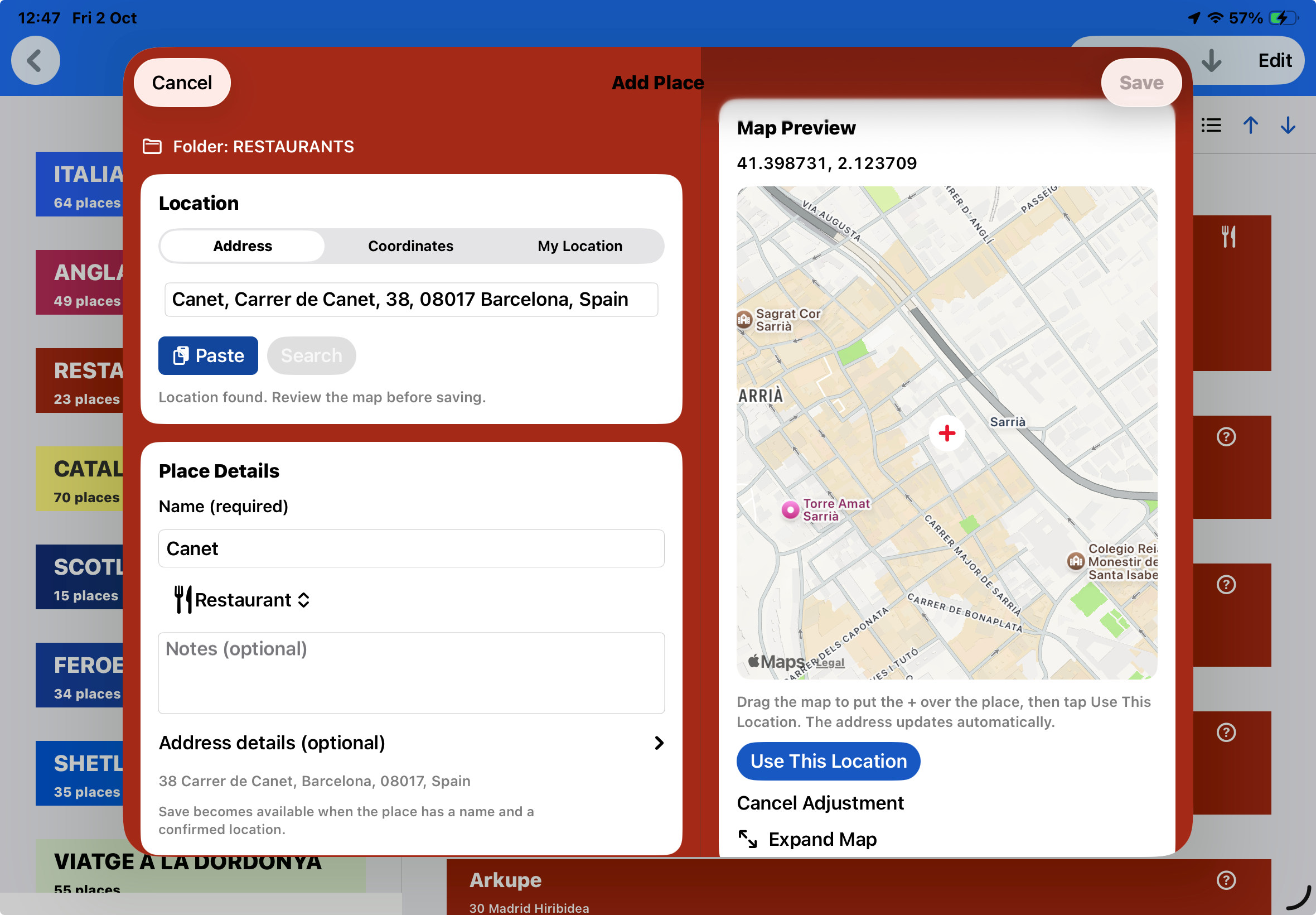
Task: Open the CATAL folder with 70 places
Action: pos(80,479)
